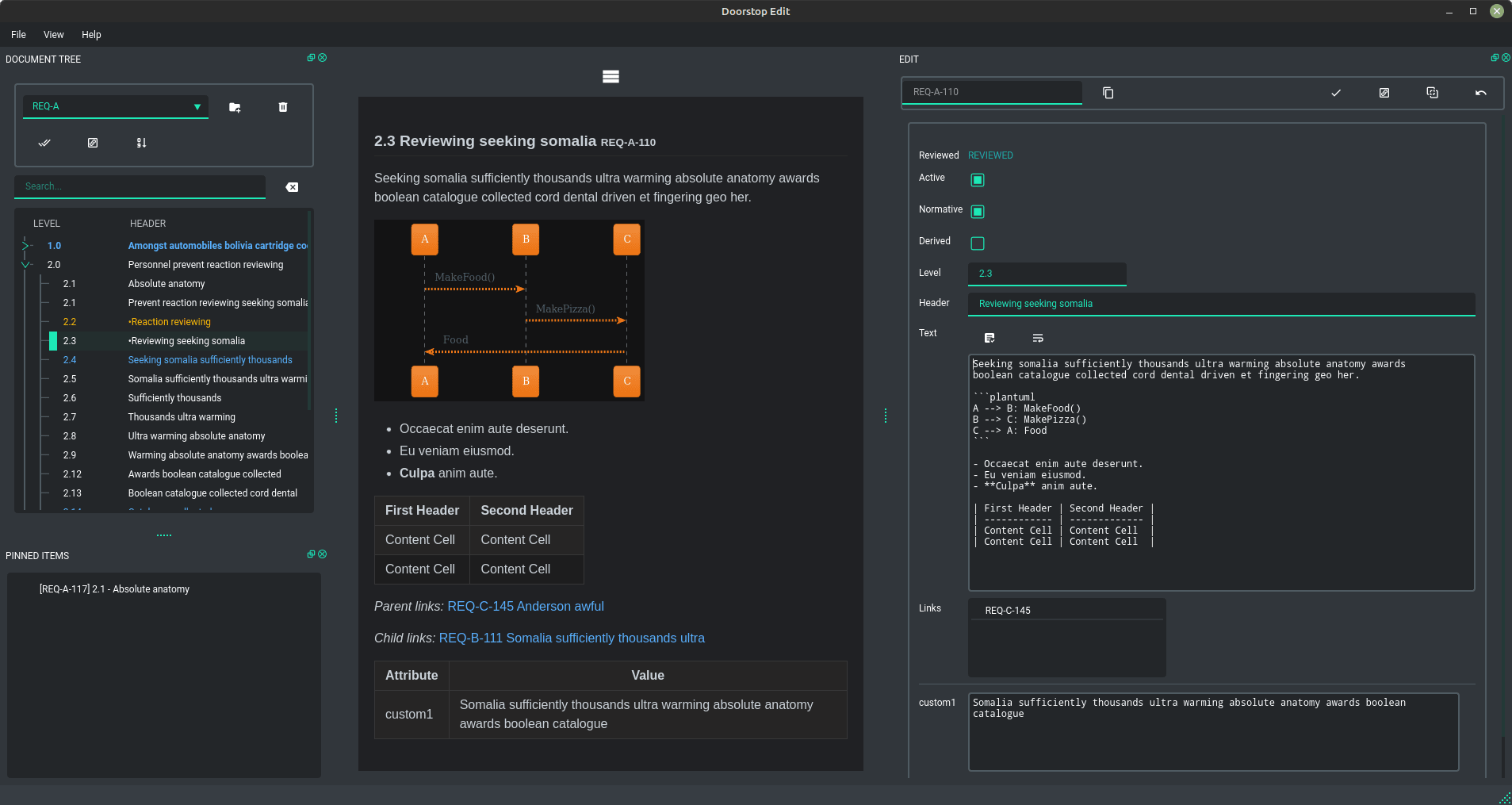This screenshot has height=805, width=1512.
Task: Click the document tree vertical scrollbar
Action: click(x=309, y=309)
